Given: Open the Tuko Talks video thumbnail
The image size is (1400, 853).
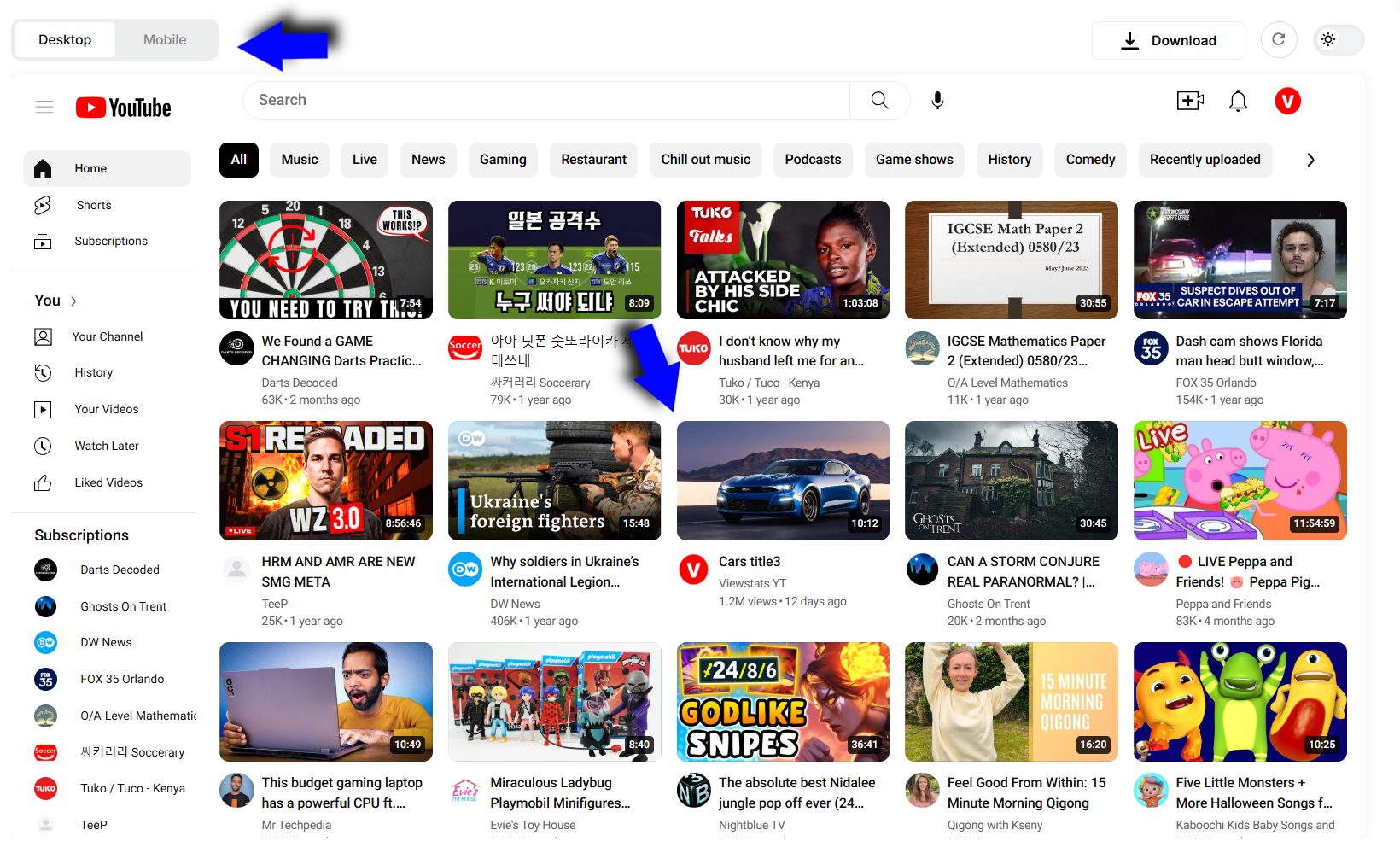Looking at the screenshot, I should click(x=783, y=260).
